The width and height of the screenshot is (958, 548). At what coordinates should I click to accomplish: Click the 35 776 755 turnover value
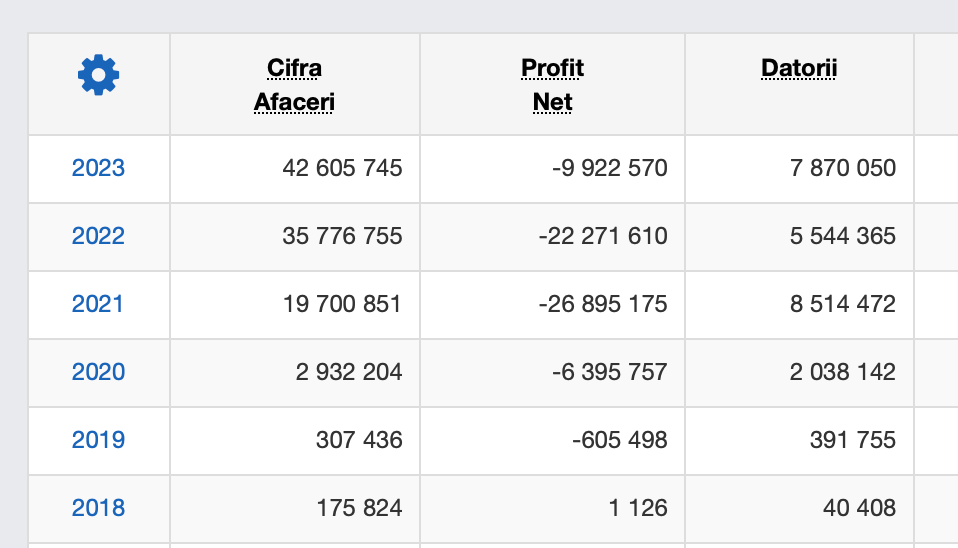(342, 236)
